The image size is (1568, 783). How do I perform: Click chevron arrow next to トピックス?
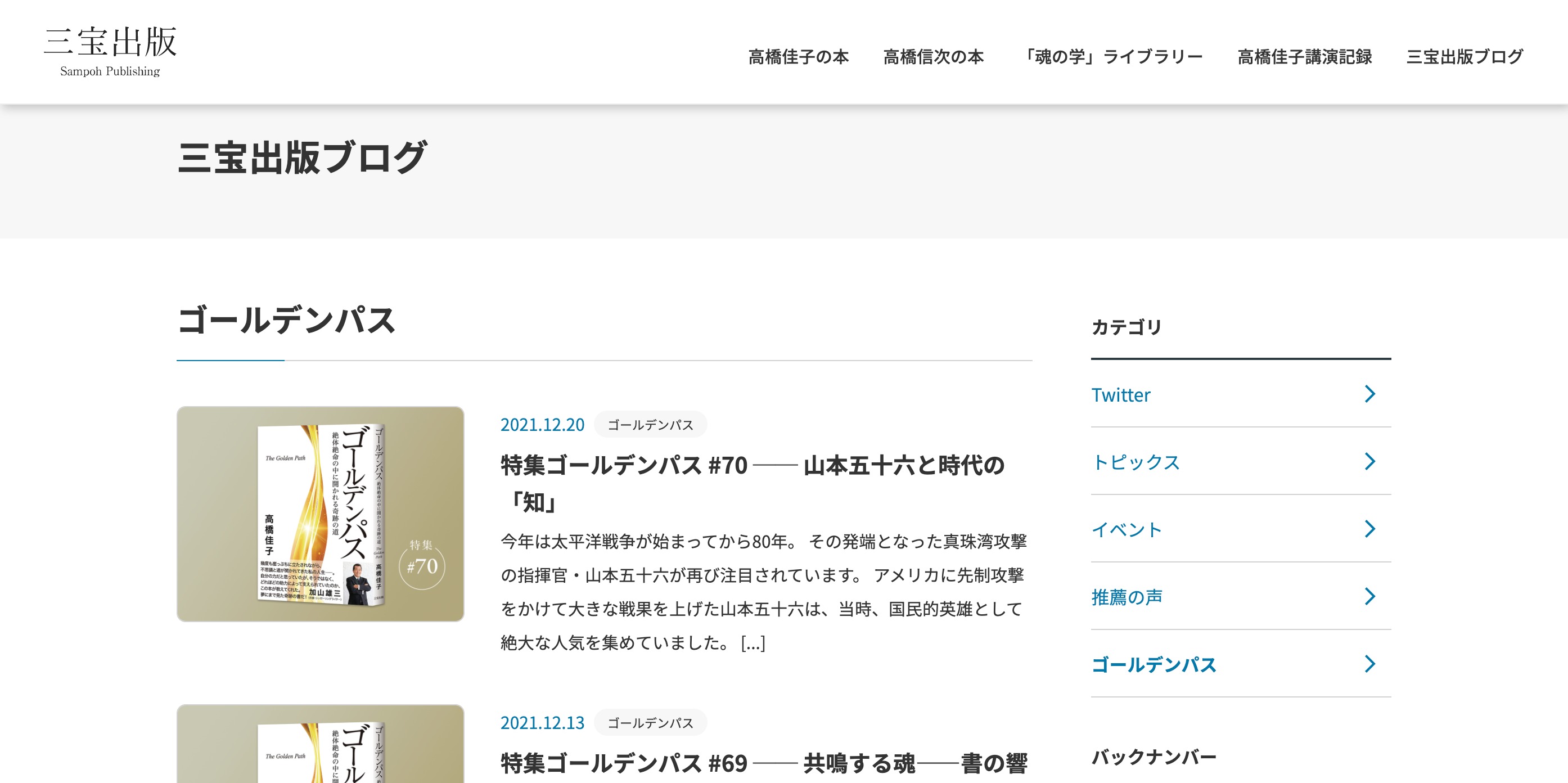tap(1370, 461)
